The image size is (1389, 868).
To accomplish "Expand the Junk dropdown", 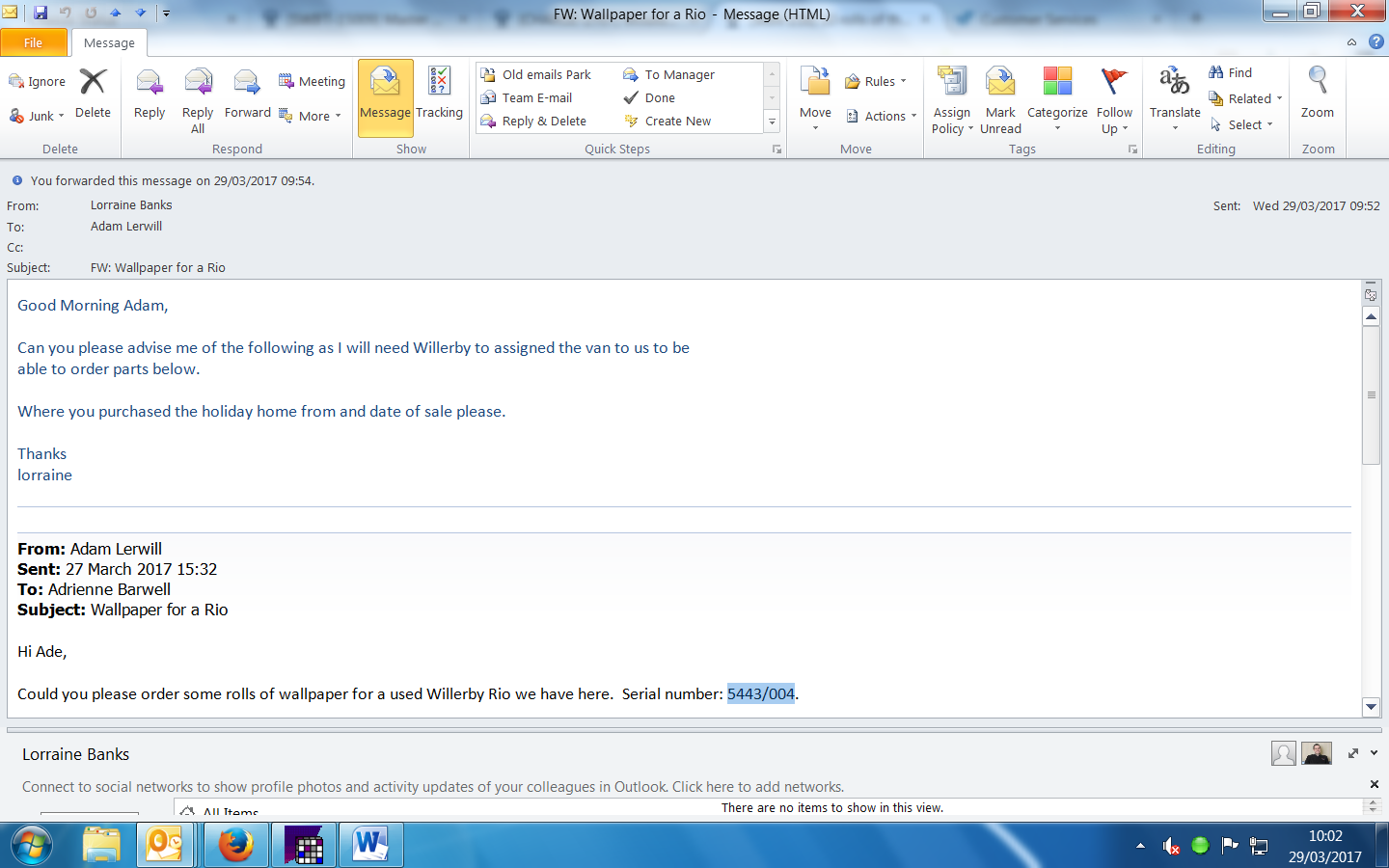I will [37, 116].
